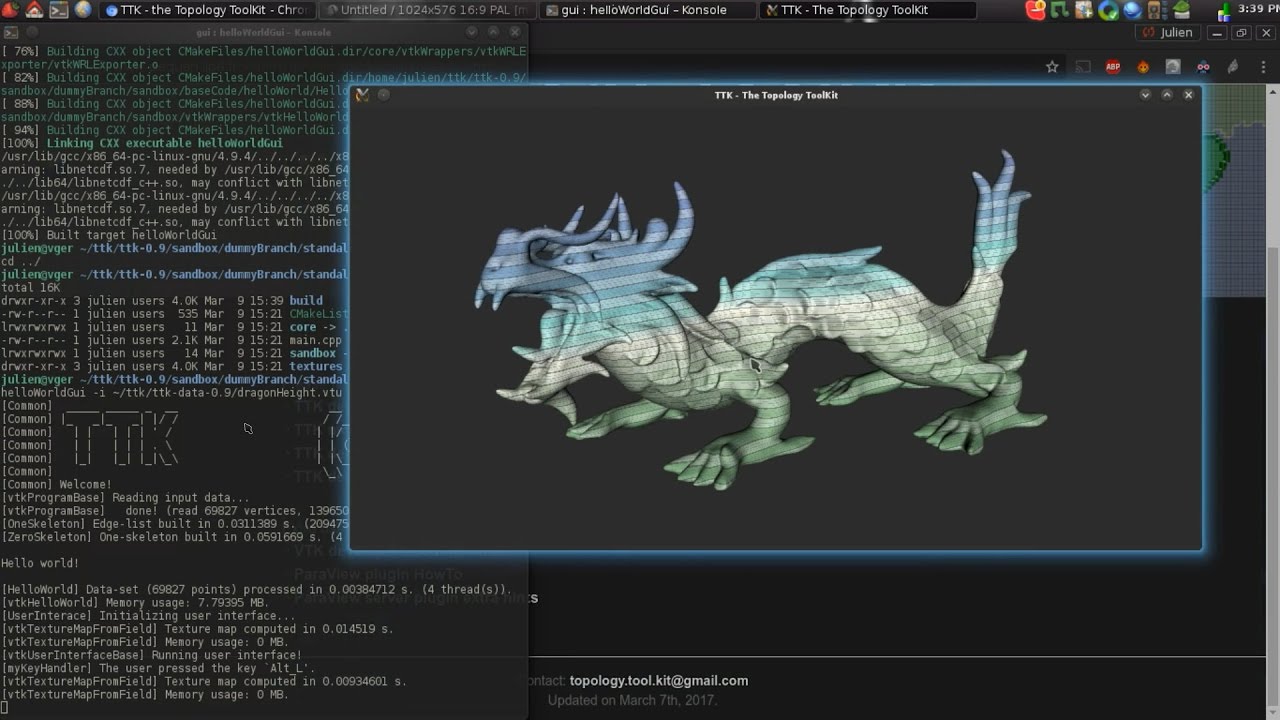Open the globe web browser panel icon
This screenshot has width=1280, height=720.
83,9
